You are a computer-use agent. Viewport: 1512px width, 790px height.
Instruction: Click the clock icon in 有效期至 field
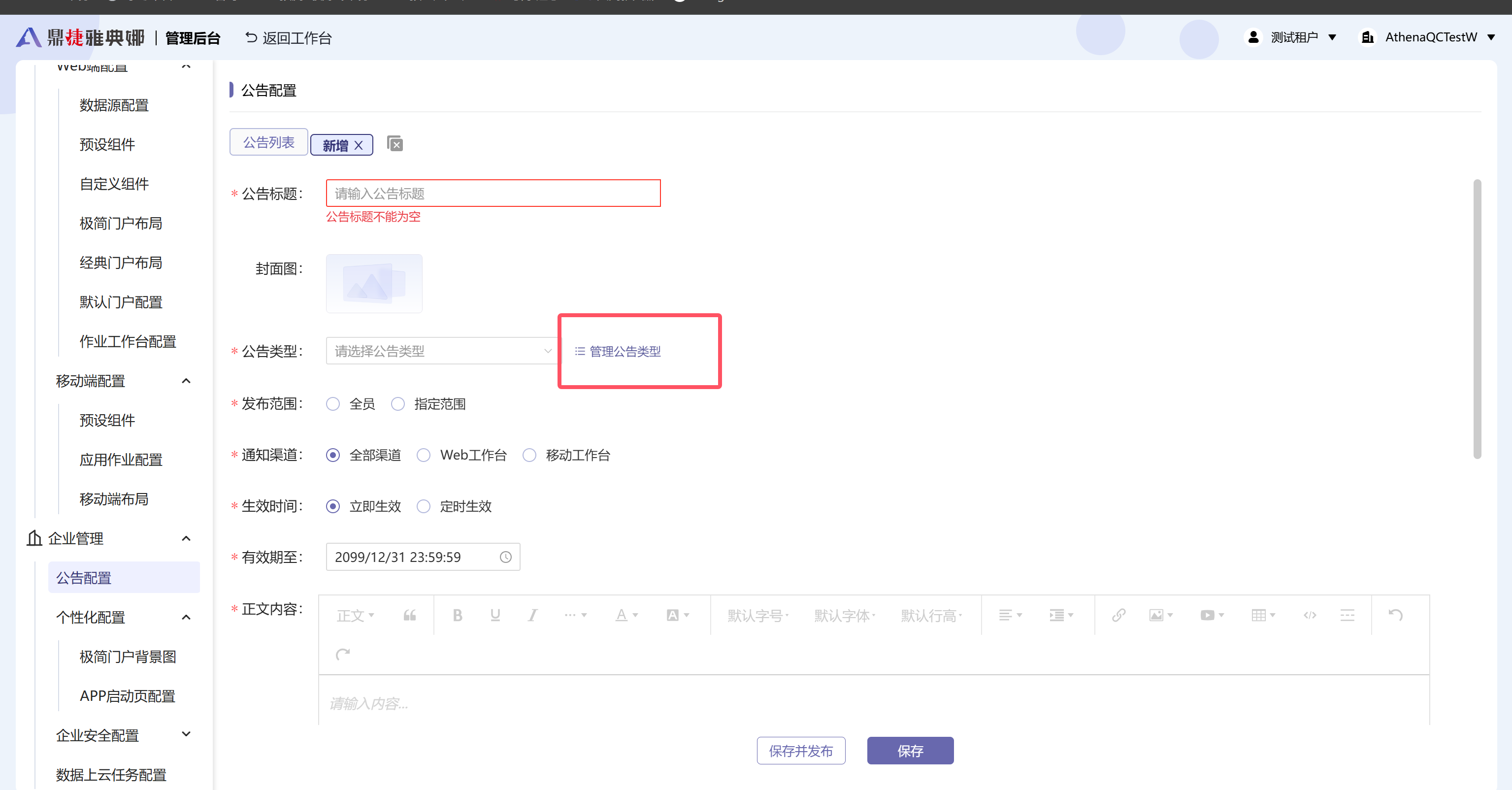[x=505, y=557]
